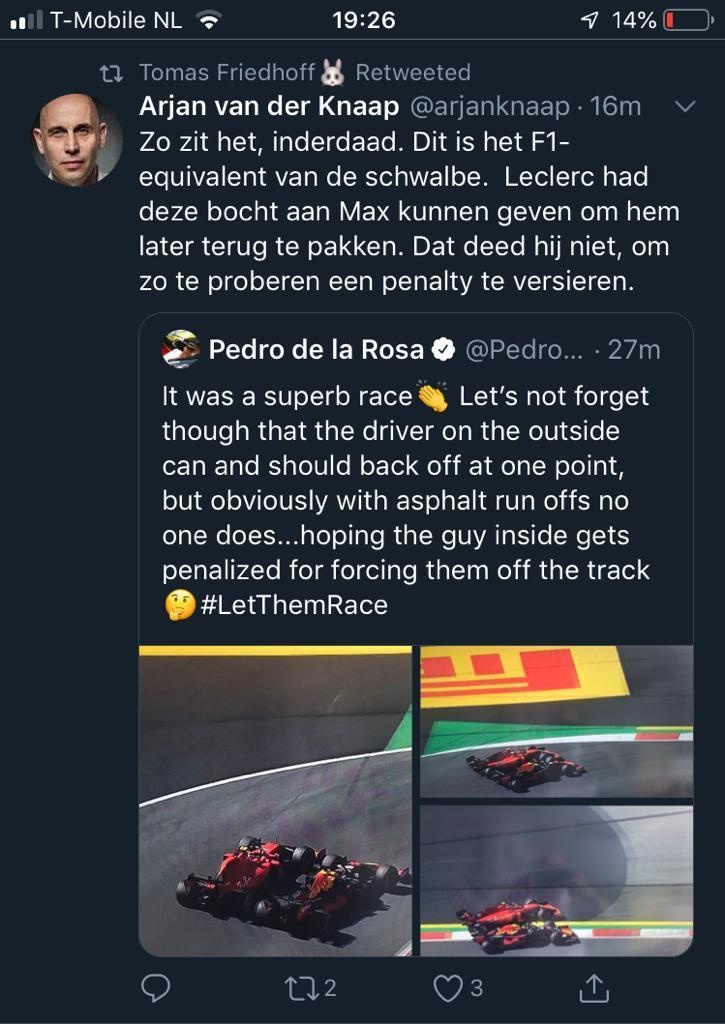Tap the Arjan van der Knaap display name
The image size is (725, 1024).
pyautogui.click(x=269, y=106)
